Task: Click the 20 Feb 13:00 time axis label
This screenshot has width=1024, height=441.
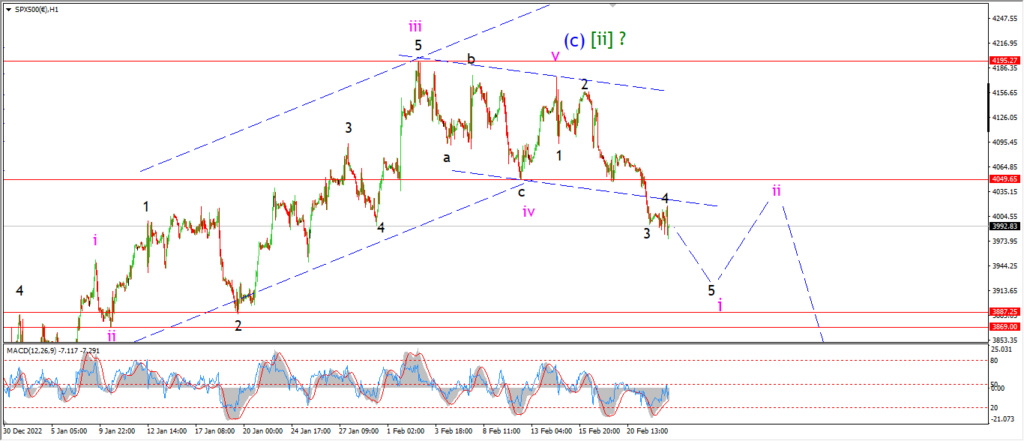Action: click(x=647, y=431)
